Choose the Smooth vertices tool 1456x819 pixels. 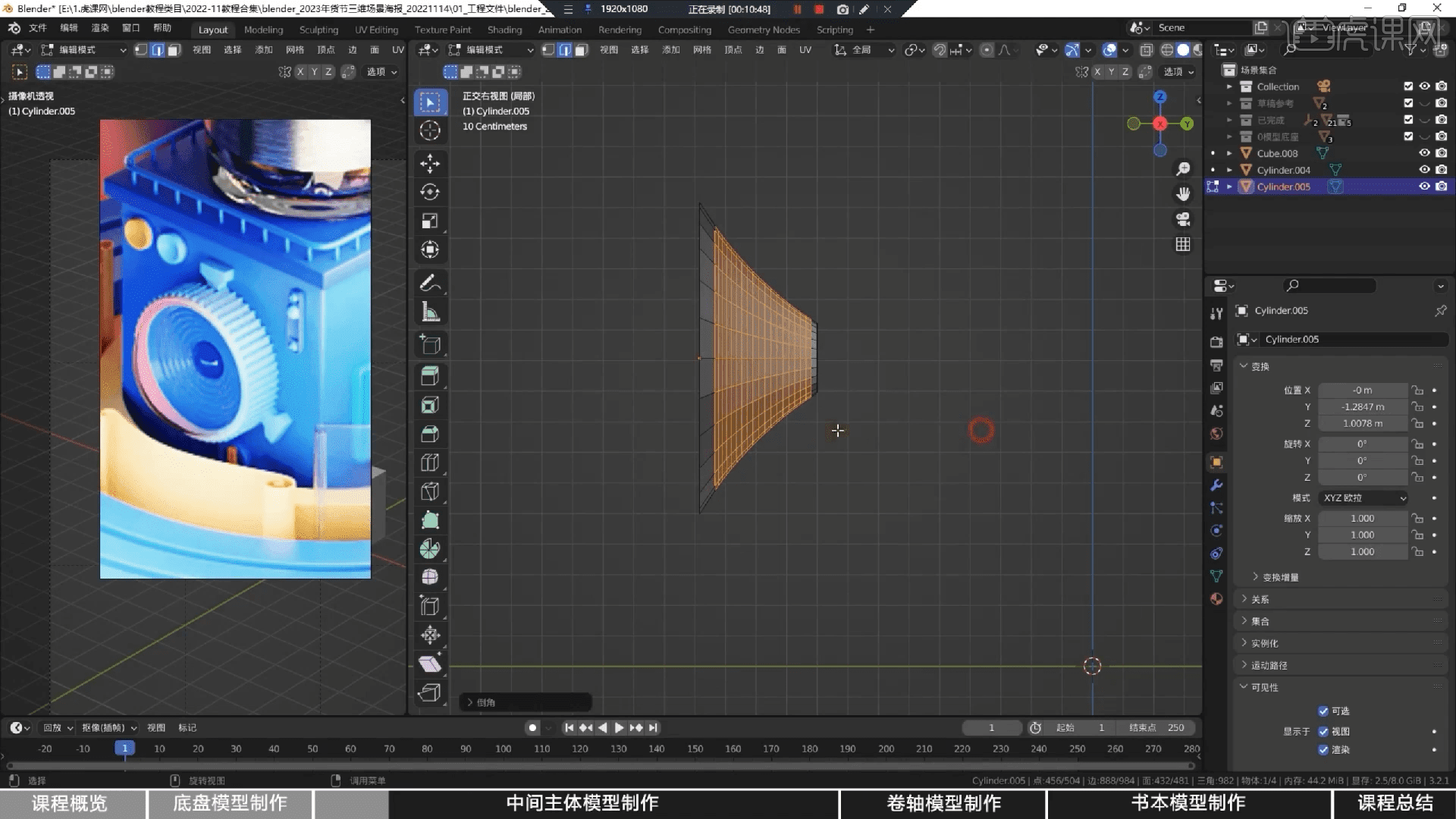click(430, 578)
